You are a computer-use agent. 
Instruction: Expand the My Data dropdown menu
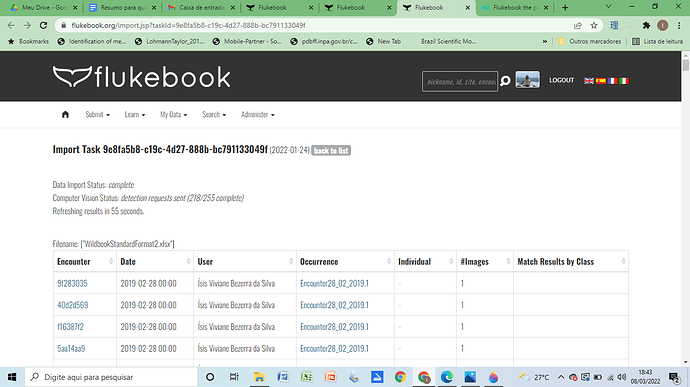[173, 114]
